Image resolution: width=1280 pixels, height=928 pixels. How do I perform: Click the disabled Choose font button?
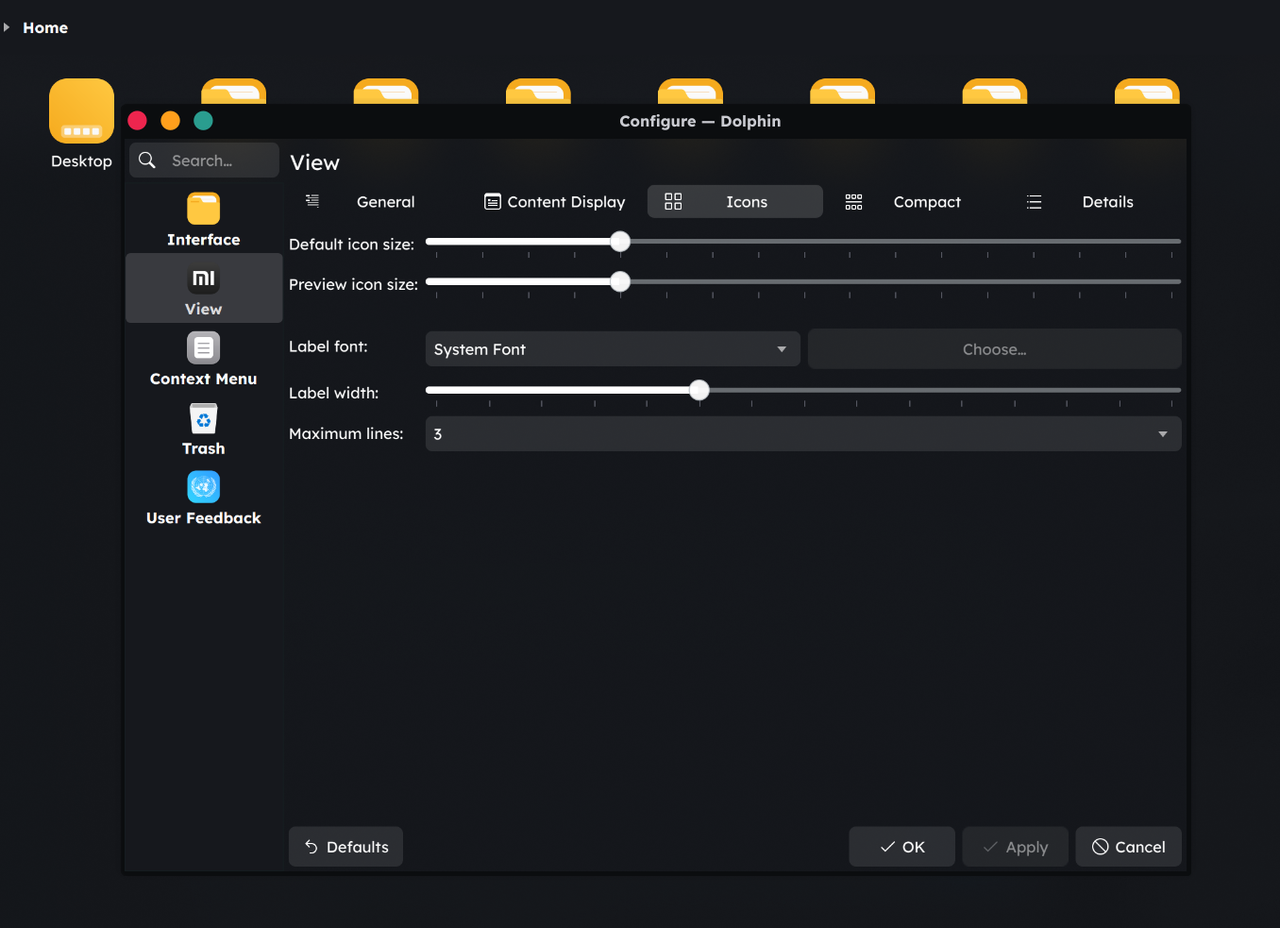coord(994,349)
